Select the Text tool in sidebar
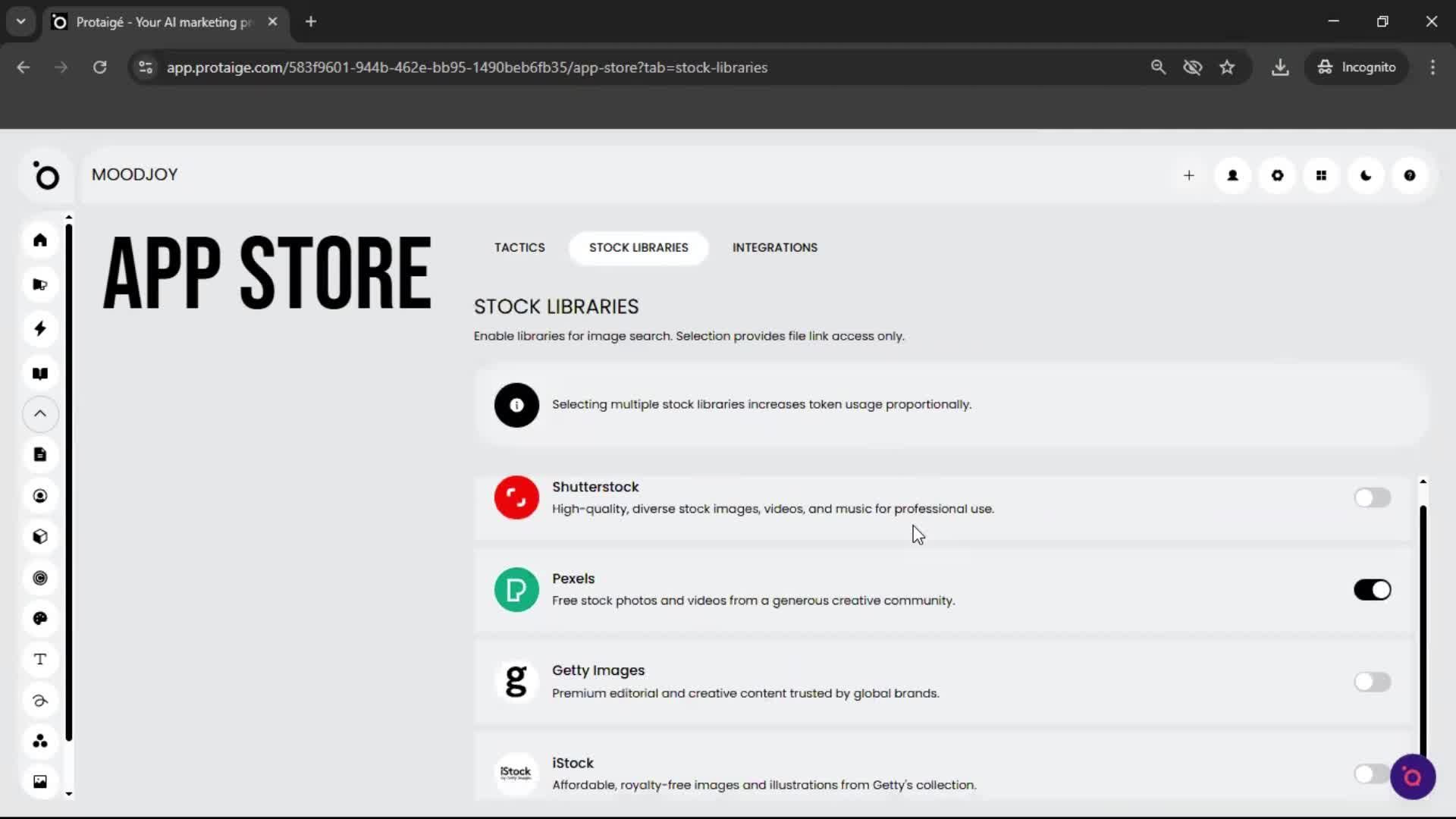 (x=39, y=660)
